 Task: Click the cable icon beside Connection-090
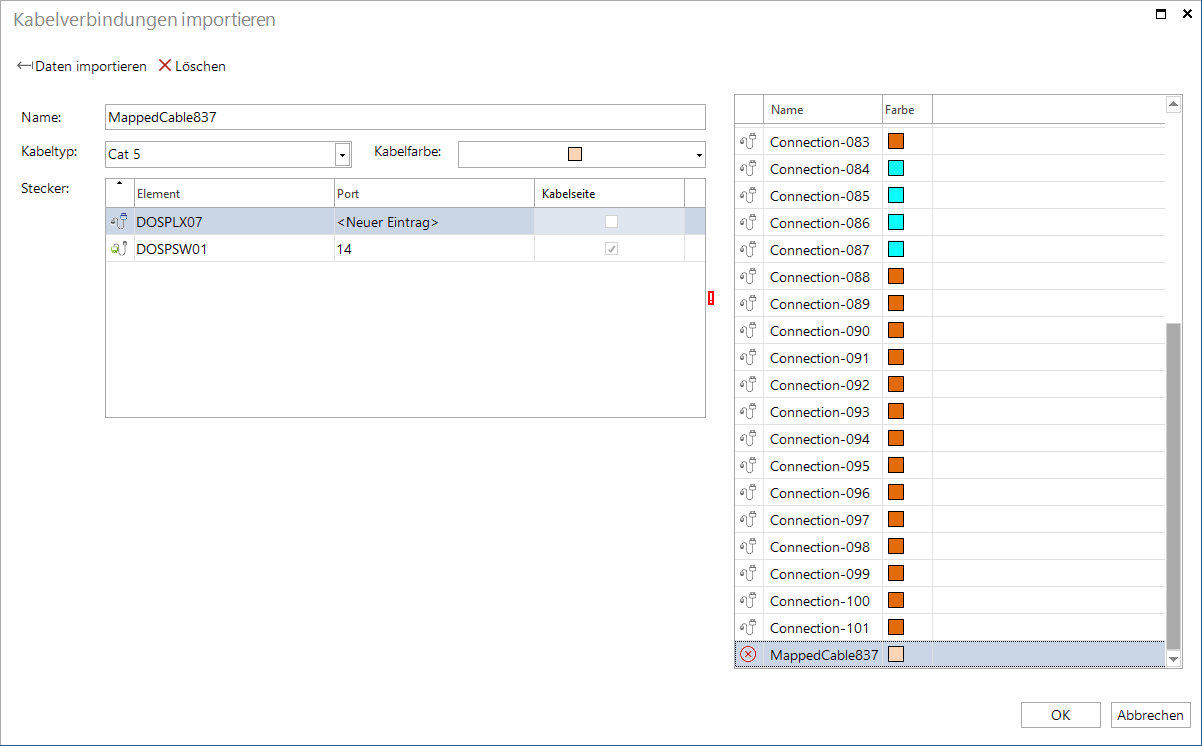[x=748, y=331]
